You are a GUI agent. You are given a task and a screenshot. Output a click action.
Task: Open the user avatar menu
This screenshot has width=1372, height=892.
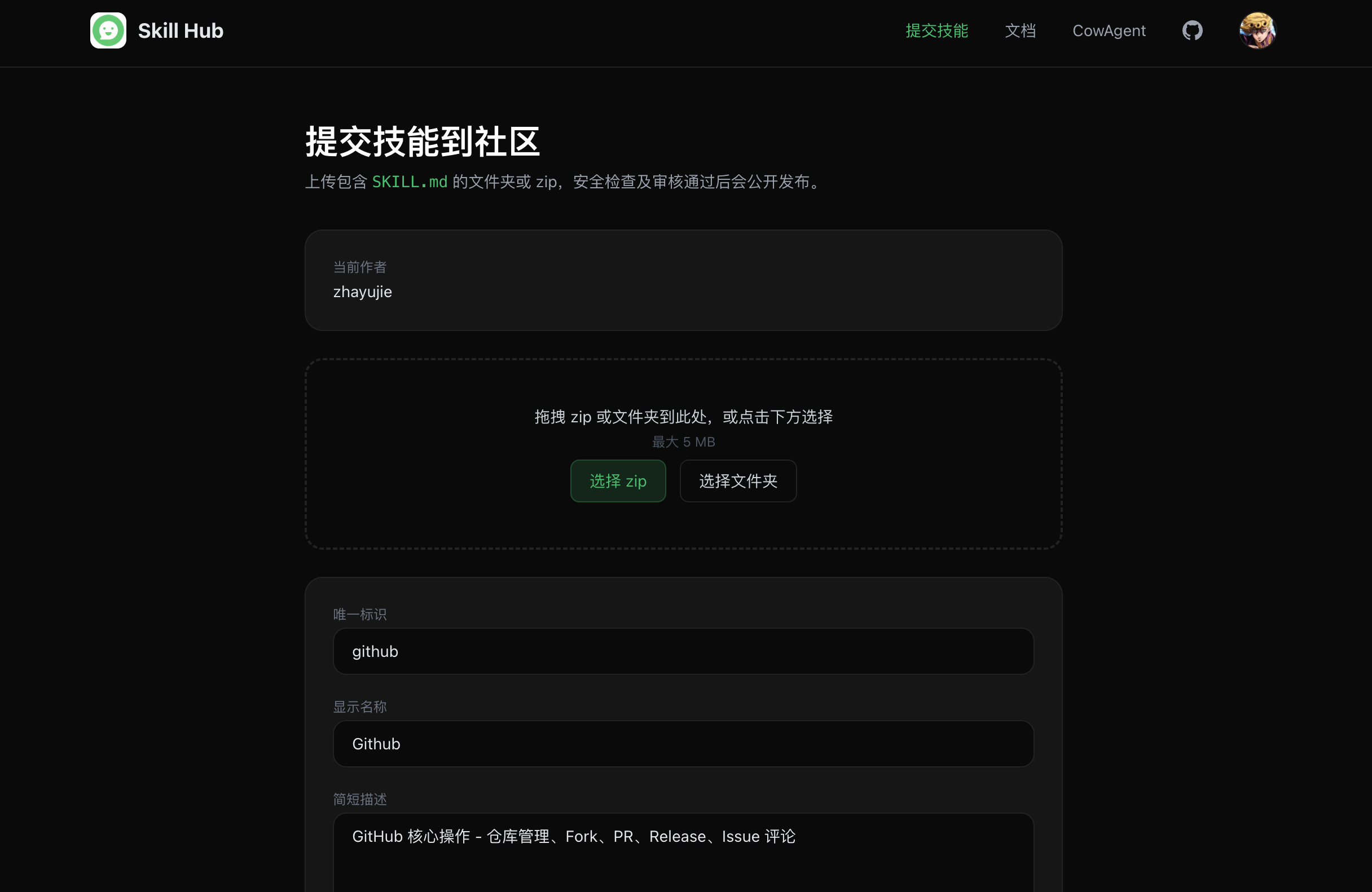point(1257,30)
